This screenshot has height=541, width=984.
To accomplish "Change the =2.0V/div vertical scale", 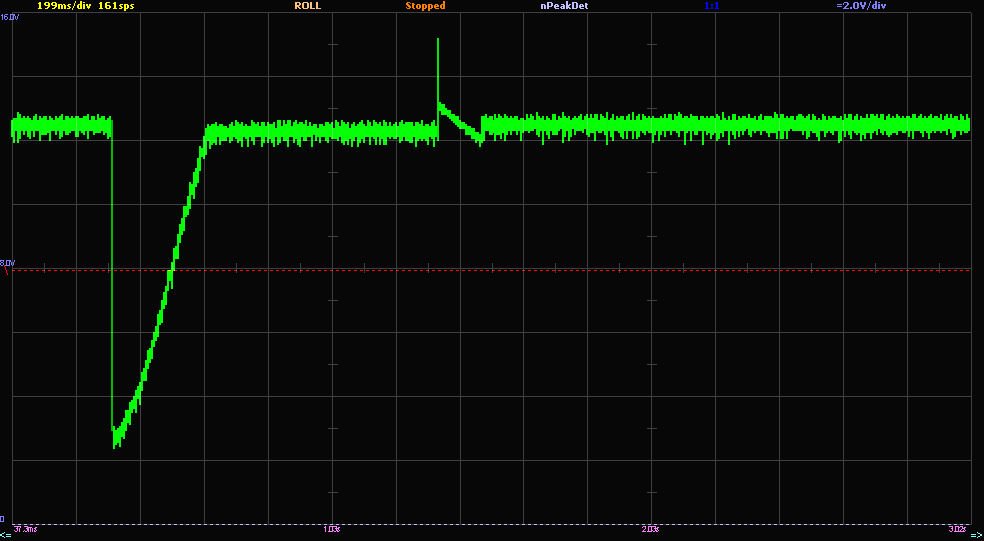I will click(x=861, y=6).
